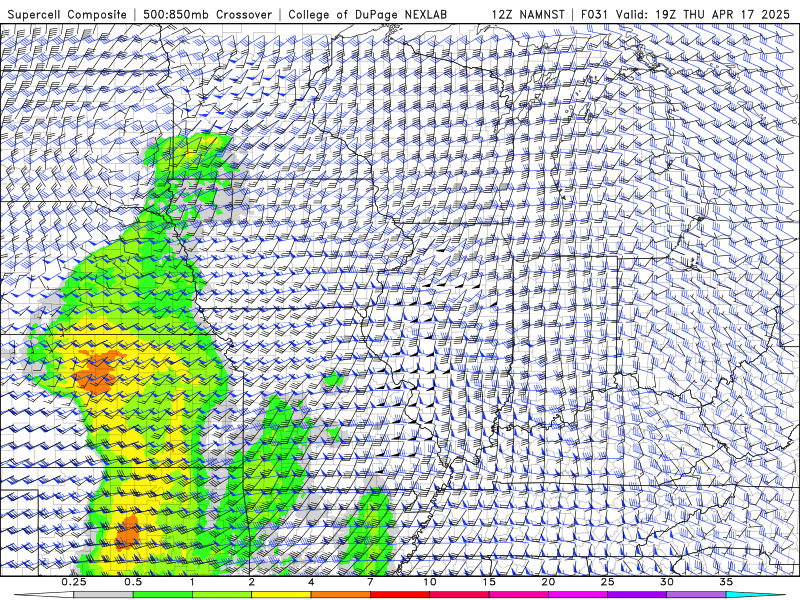Click the "500:850mb Crossover" header label
The image size is (800, 600).
tap(208, 15)
